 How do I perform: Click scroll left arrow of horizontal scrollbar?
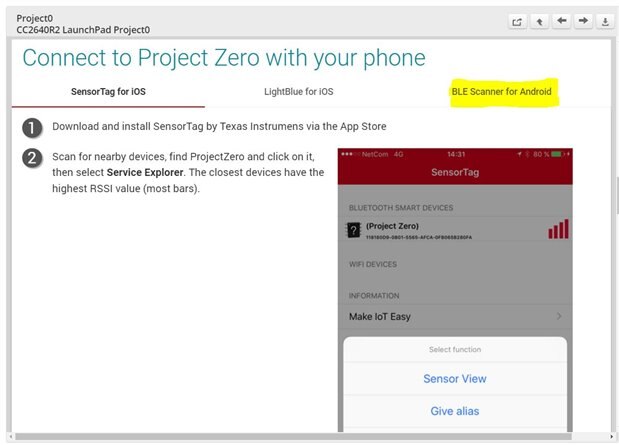coord(11,437)
